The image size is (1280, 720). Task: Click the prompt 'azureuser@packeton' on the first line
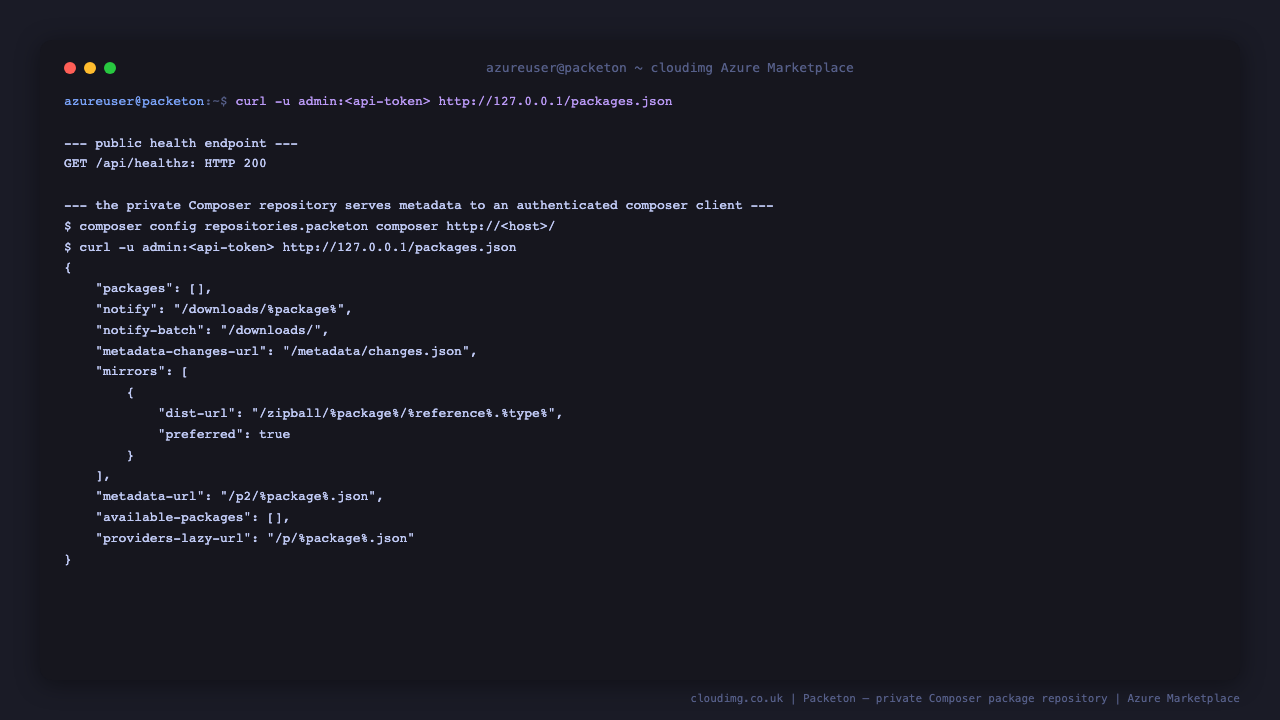(x=134, y=101)
